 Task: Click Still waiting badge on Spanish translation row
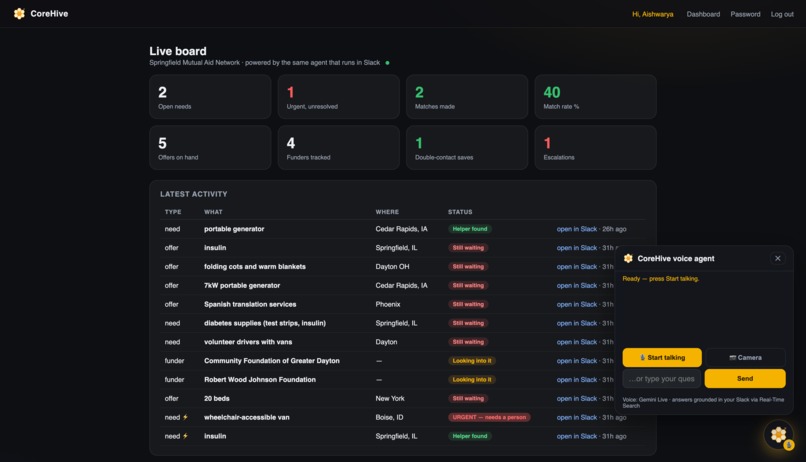(x=468, y=304)
